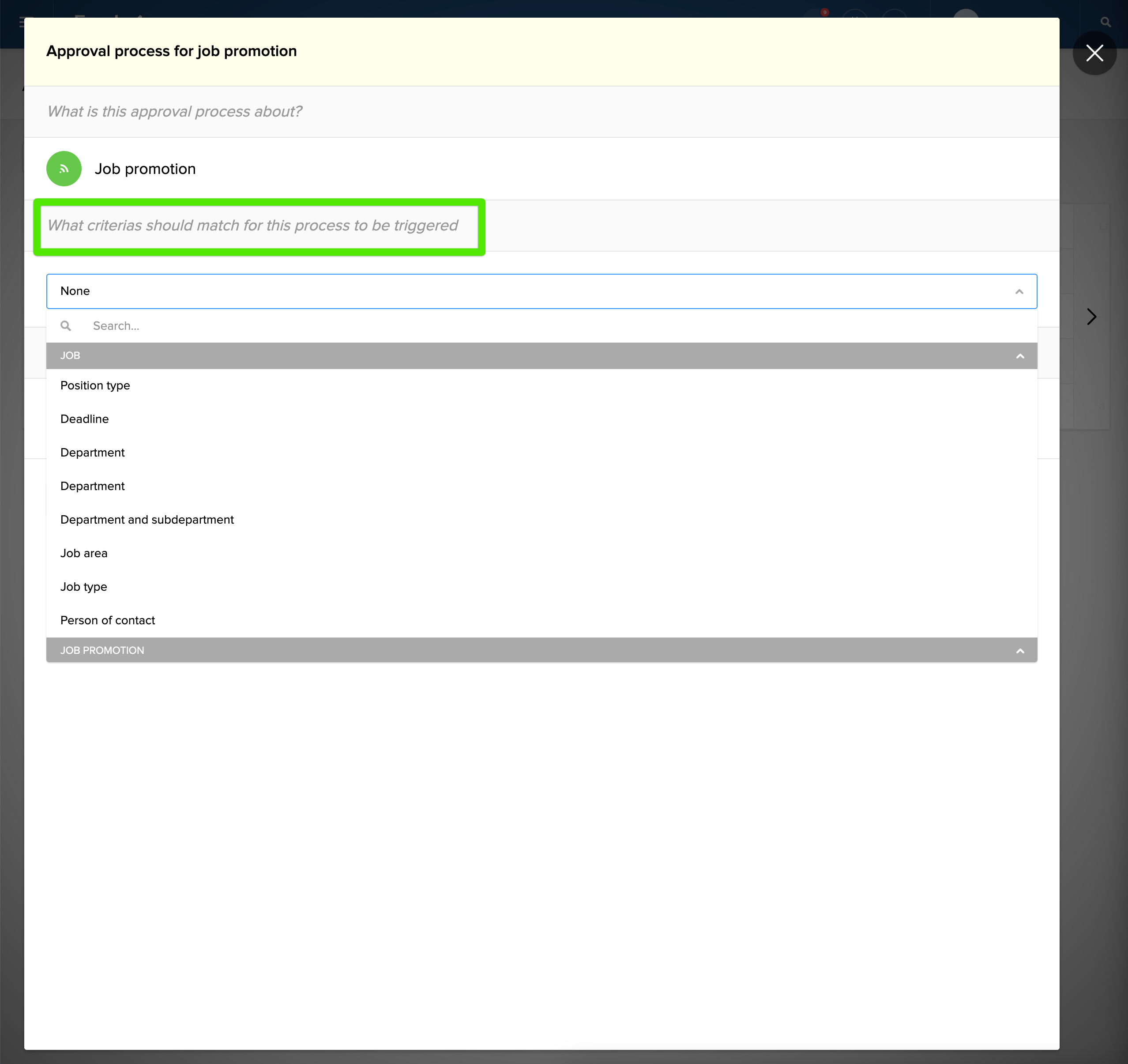
Task: Click the highlighted criteria heading text
Action: [x=252, y=226]
